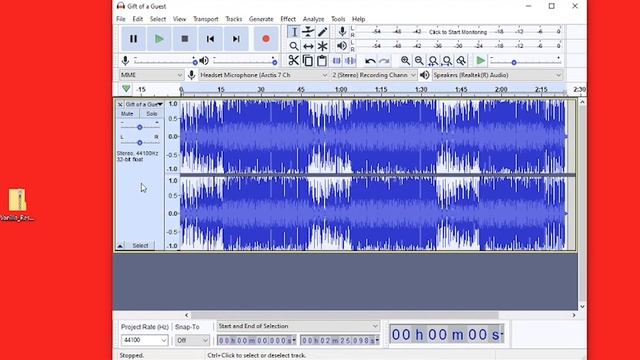Adjust the track pan L/R slider
Image resolution: width=640 pixels, height=360 pixels.
140,142
